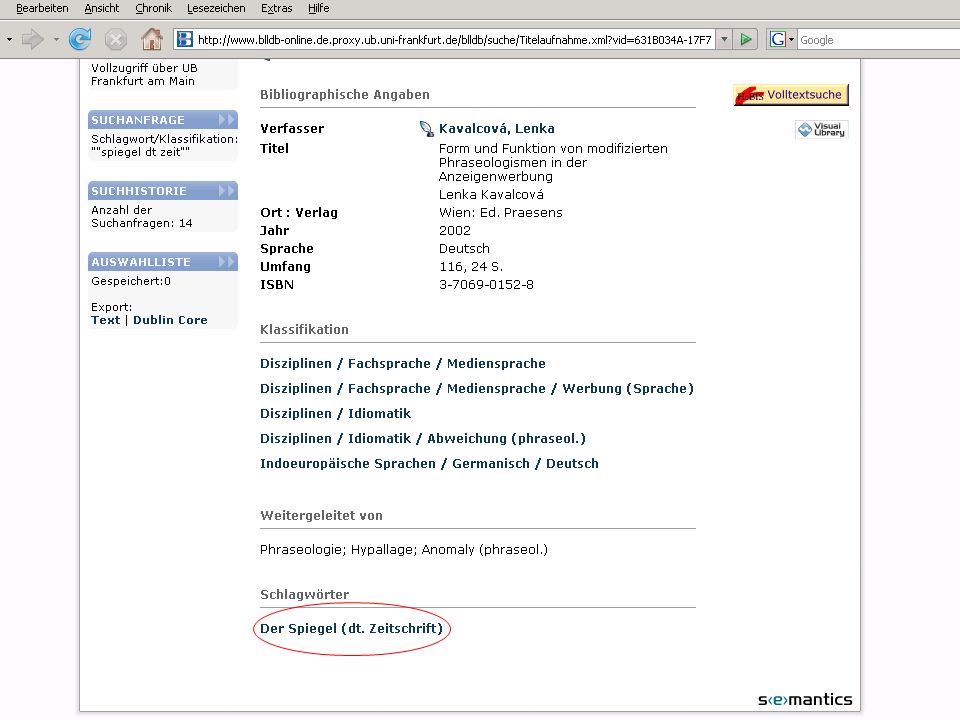
Task: Open Disziplinen / Idiomatik classification link
Action: (336, 414)
